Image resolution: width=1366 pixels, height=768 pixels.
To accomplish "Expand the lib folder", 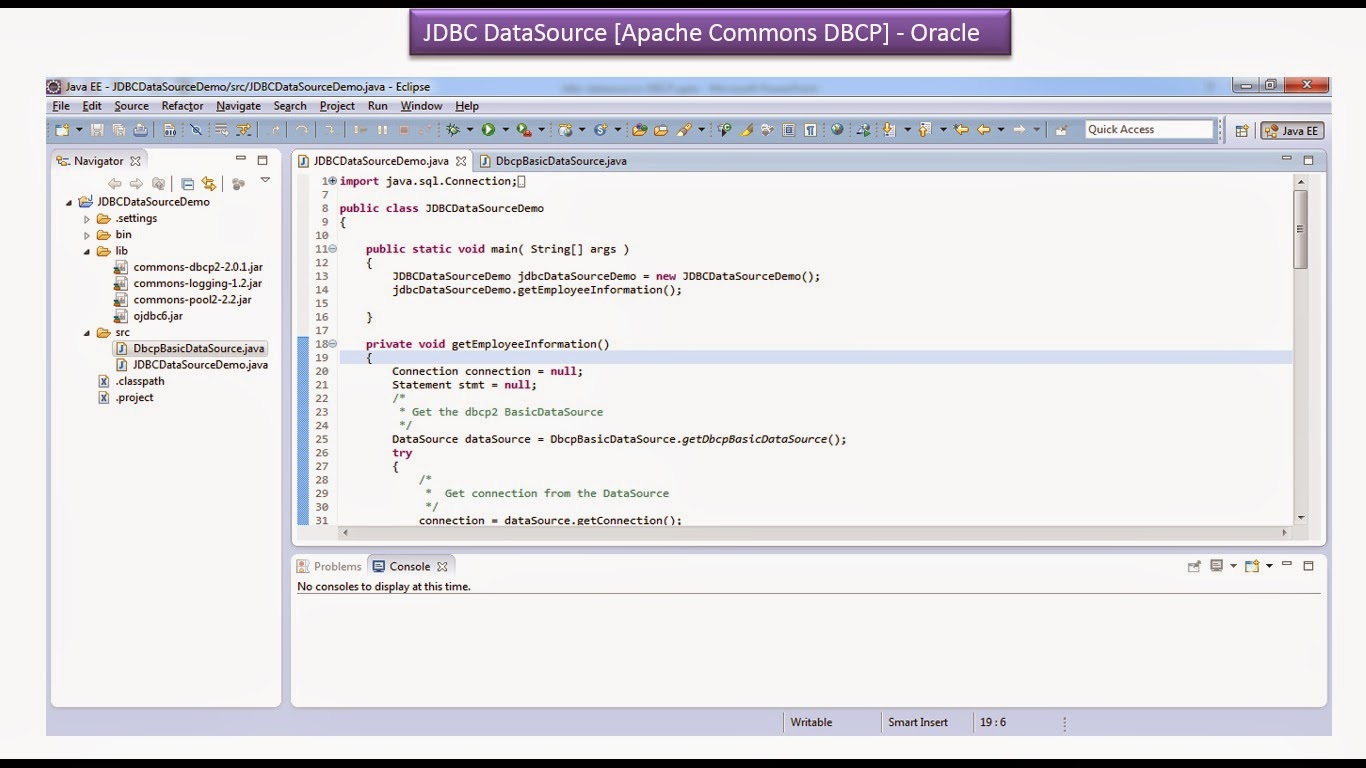I will coord(87,250).
